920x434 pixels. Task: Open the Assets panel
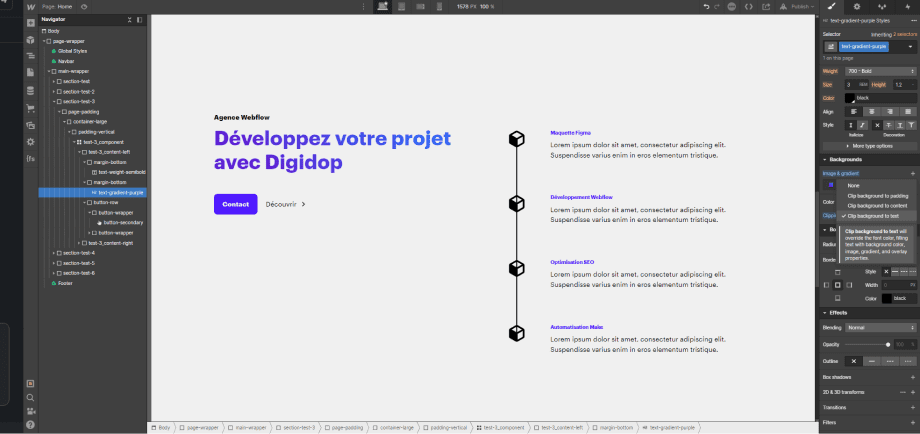point(31,125)
